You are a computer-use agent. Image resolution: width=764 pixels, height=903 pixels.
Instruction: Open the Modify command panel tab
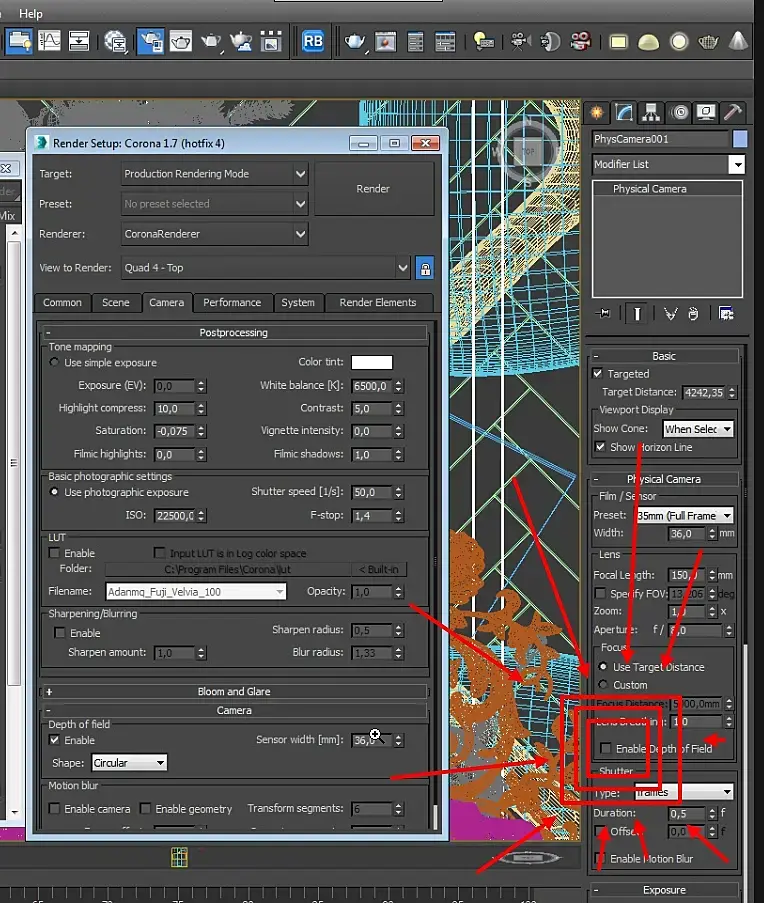pyautogui.click(x=624, y=112)
